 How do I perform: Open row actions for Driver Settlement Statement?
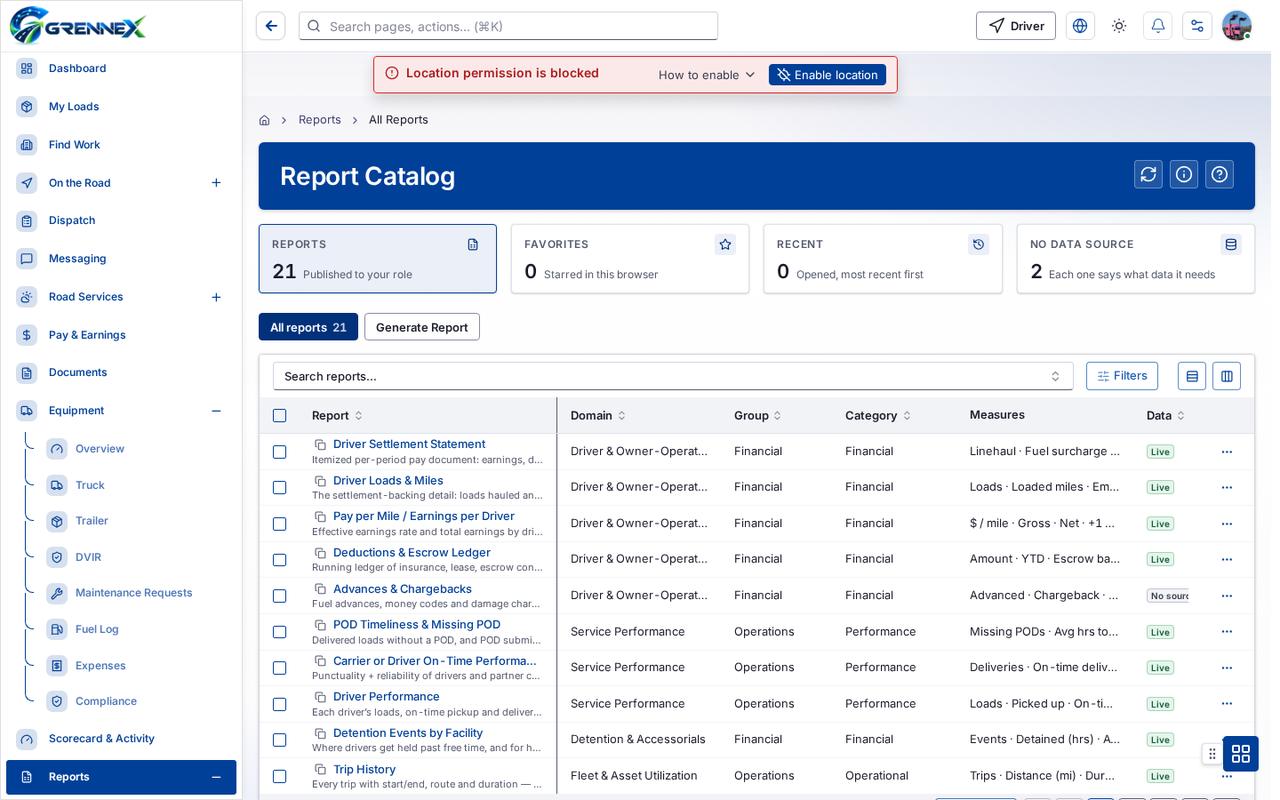[x=1227, y=452]
